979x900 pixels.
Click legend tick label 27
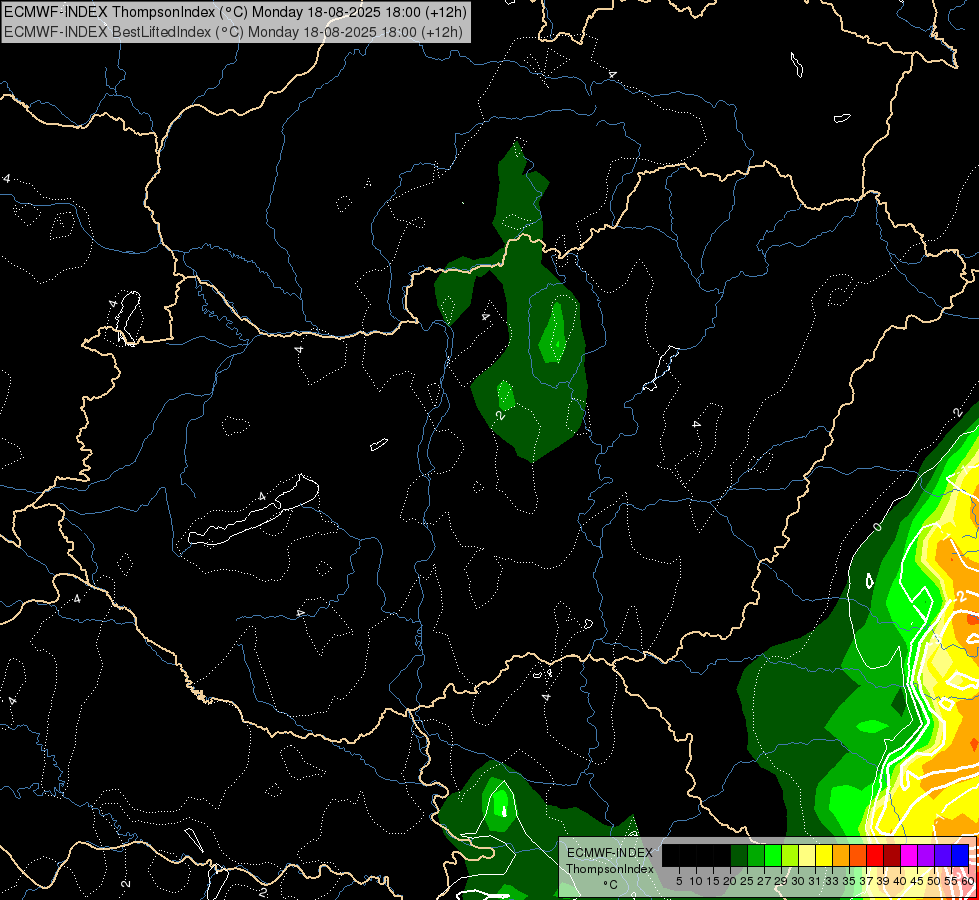764,881
